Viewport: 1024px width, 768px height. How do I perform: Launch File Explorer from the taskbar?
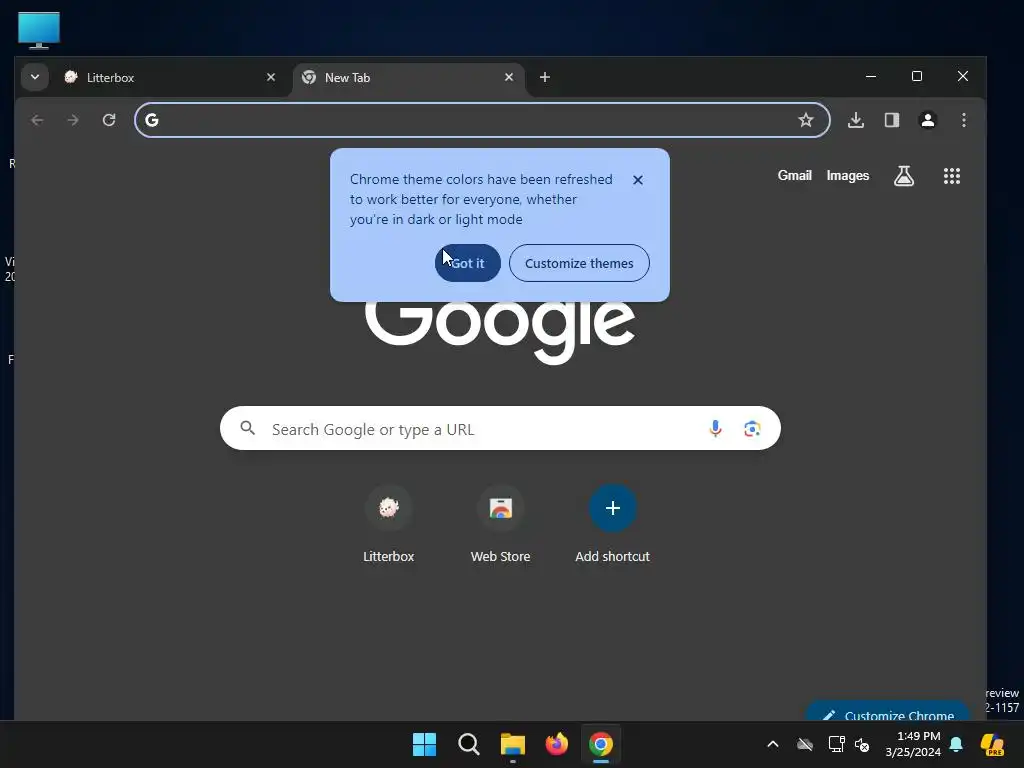pyautogui.click(x=513, y=744)
